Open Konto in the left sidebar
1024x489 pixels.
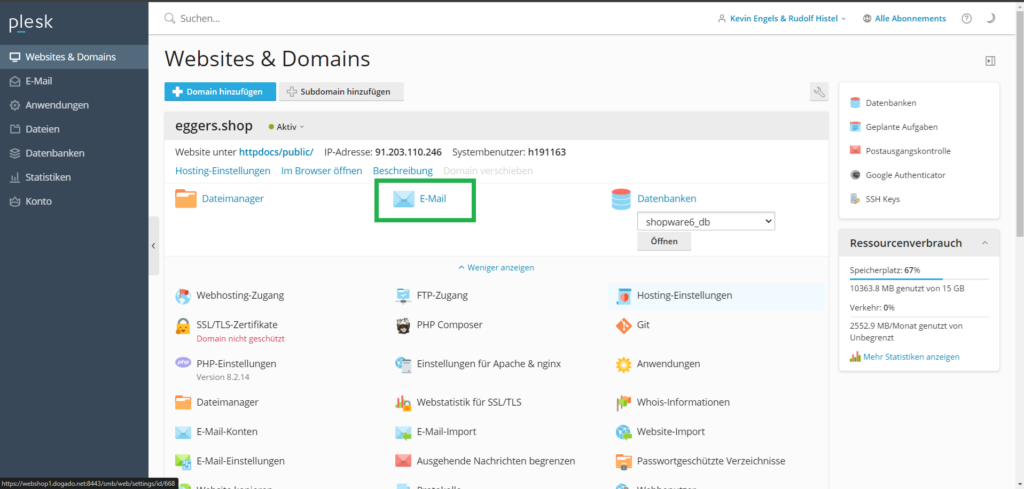74,202
